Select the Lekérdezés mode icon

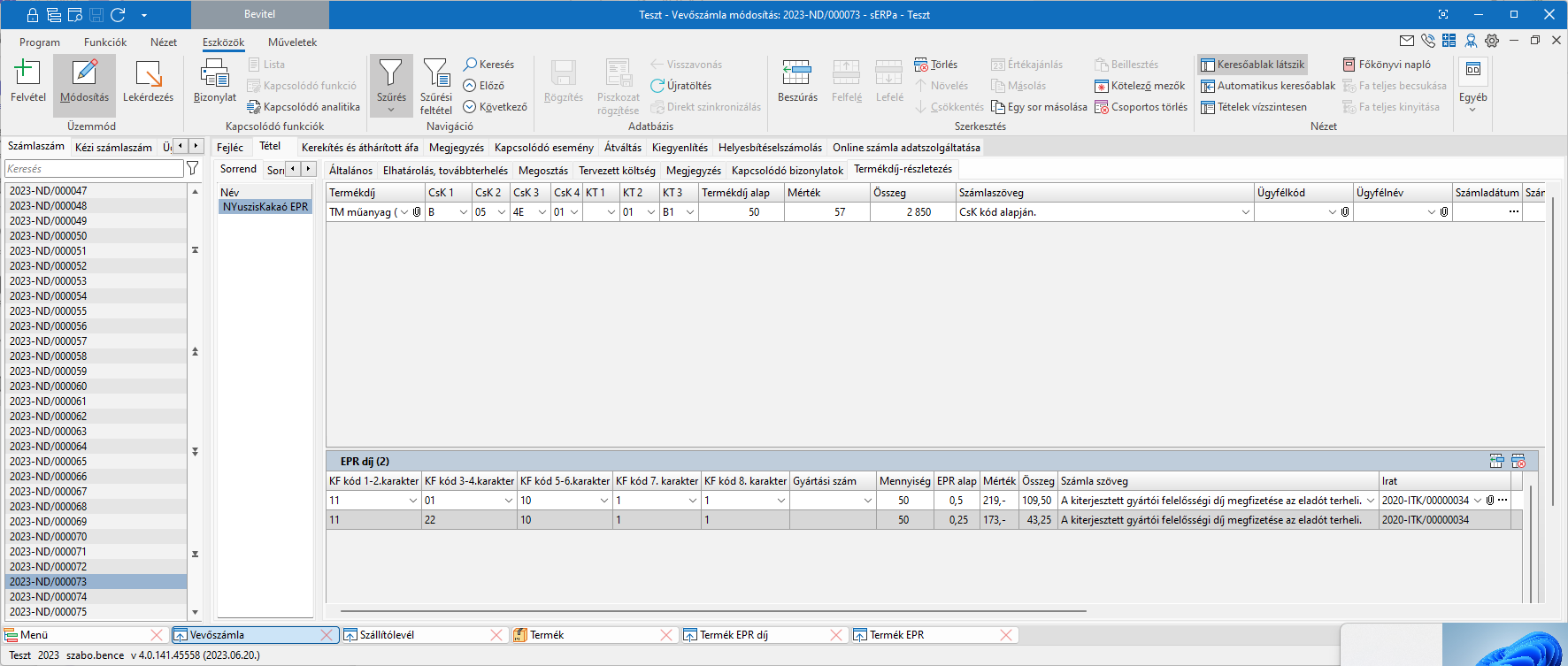(148, 74)
